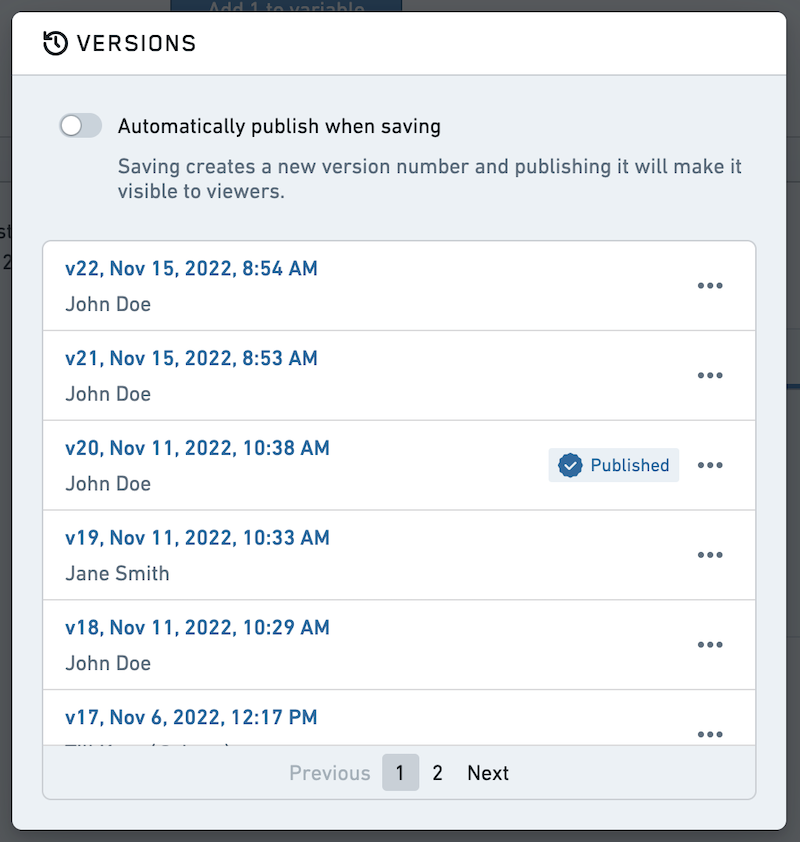Enable automatically publish when saving toggle

point(81,126)
